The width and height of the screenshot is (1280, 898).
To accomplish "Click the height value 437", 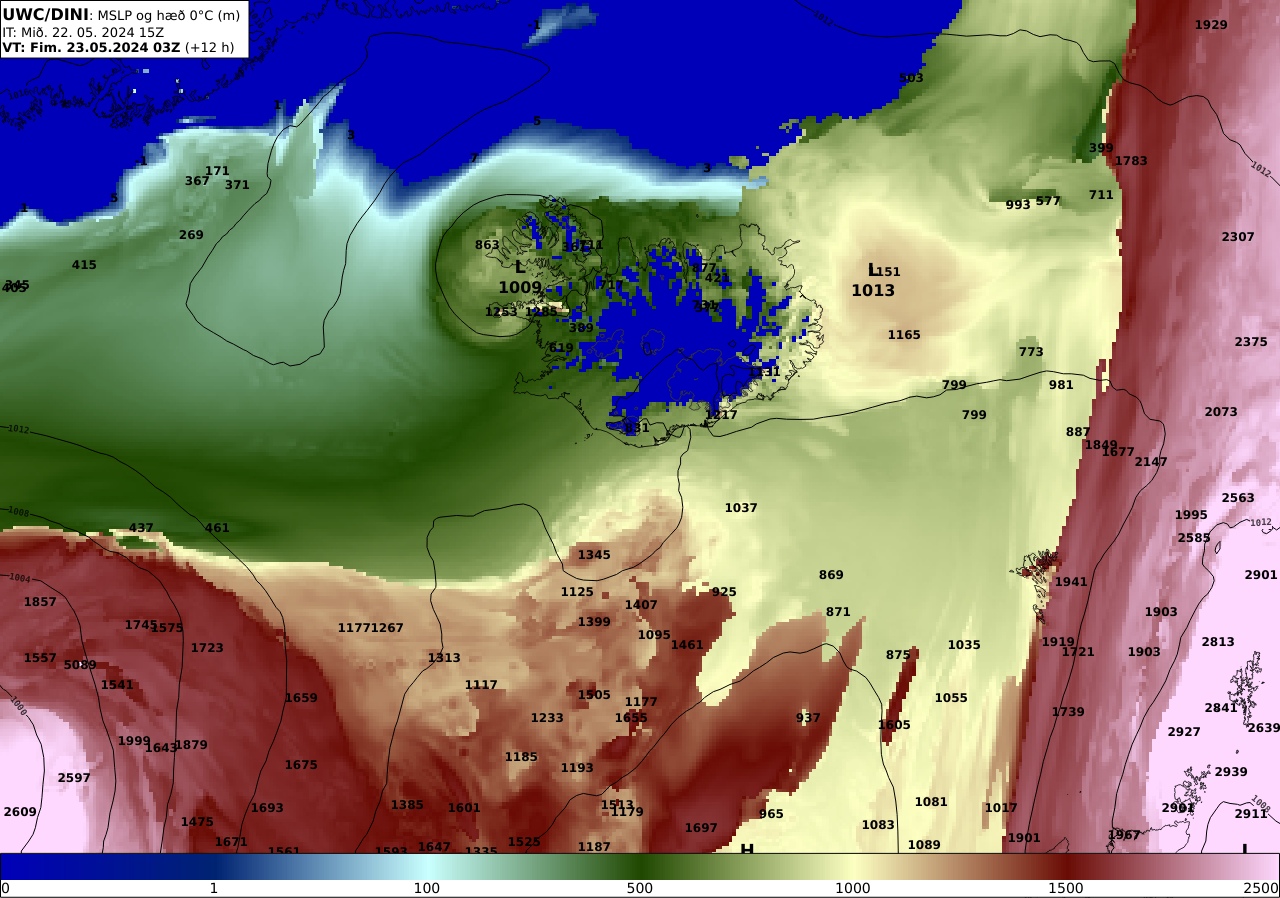I will click(x=141, y=528).
